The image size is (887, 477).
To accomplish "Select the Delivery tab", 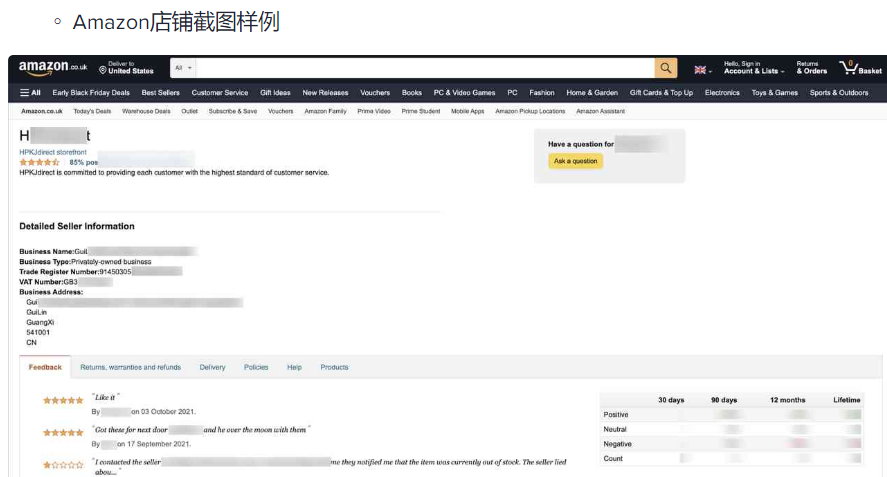I will (212, 367).
